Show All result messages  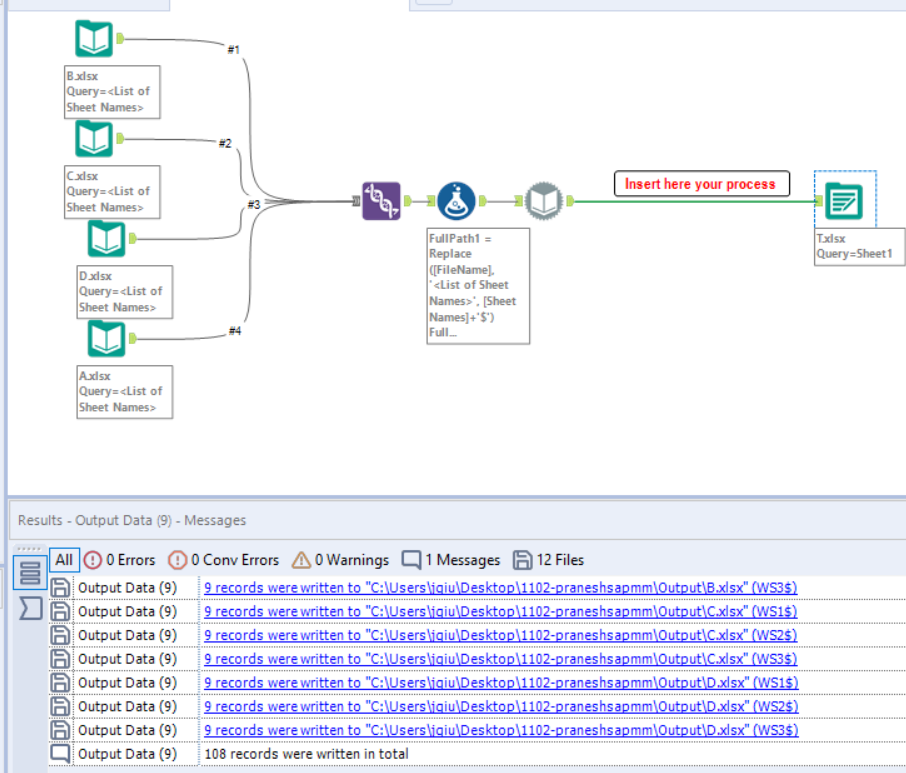pos(64,560)
